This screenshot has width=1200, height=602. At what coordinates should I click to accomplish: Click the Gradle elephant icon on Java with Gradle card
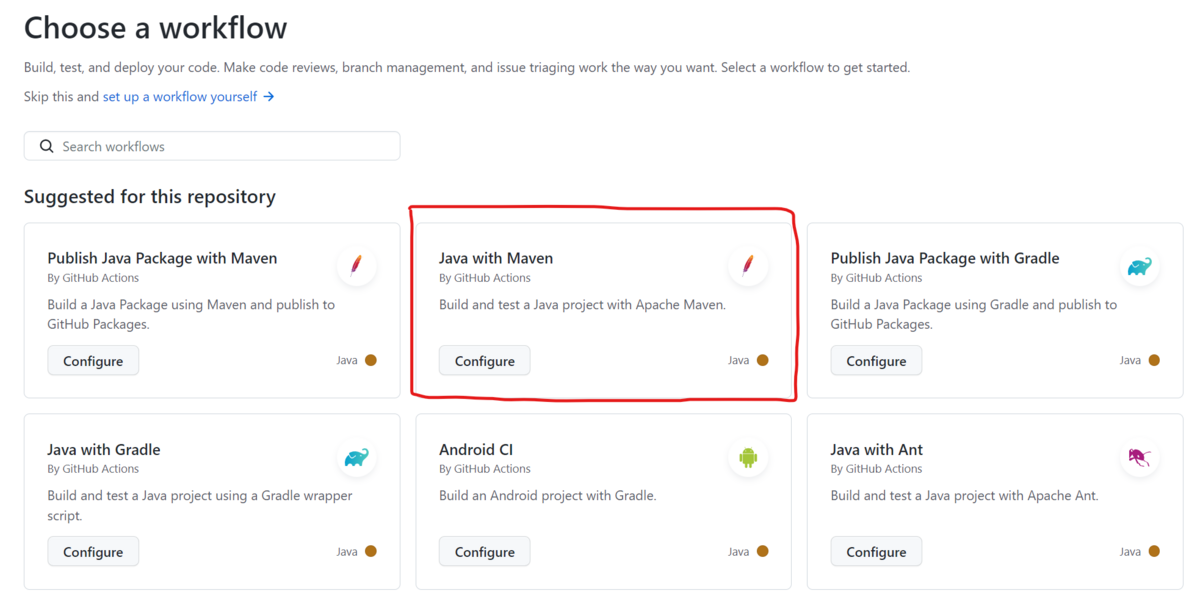coord(357,458)
